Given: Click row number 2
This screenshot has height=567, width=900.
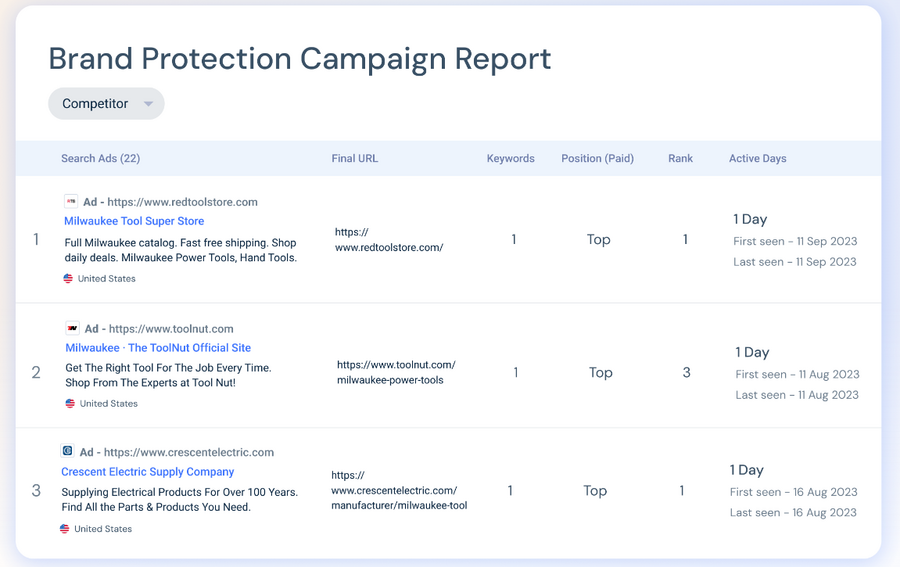Looking at the screenshot, I should (x=36, y=373).
